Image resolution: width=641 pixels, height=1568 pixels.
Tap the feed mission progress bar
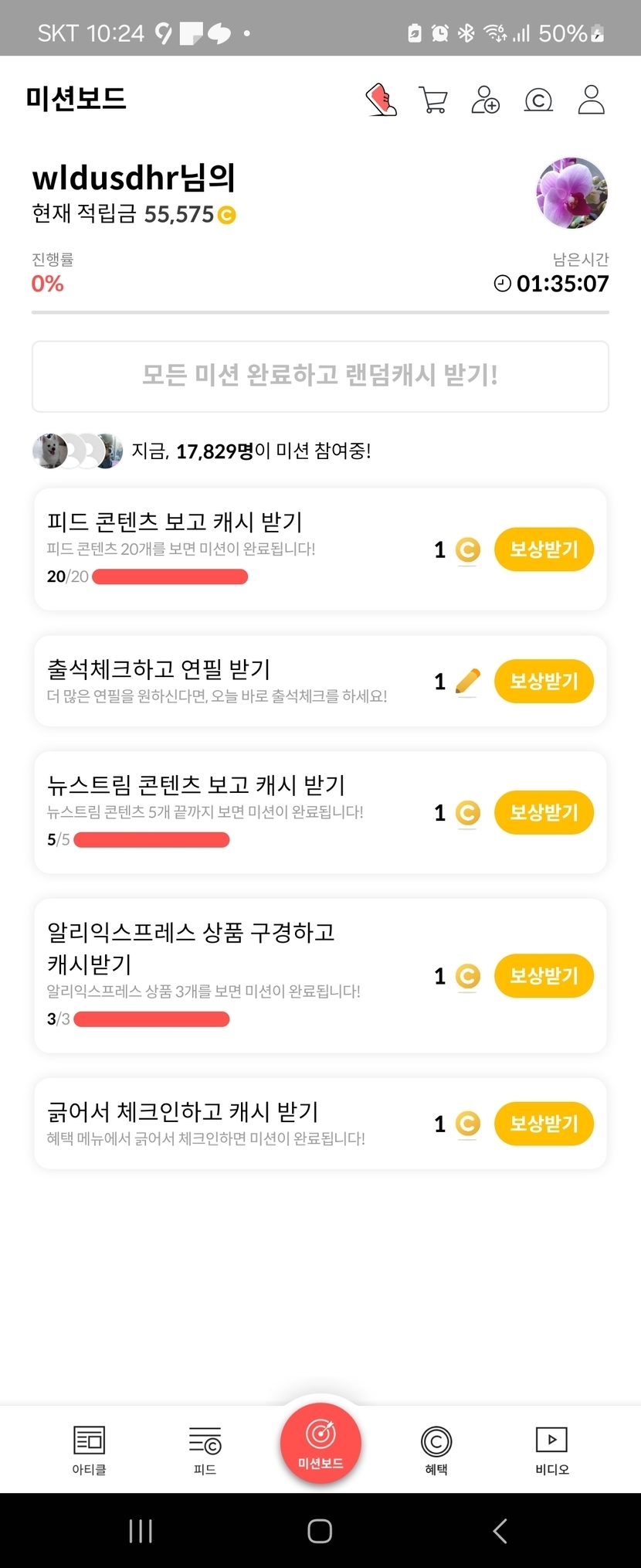click(x=170, y=577)
